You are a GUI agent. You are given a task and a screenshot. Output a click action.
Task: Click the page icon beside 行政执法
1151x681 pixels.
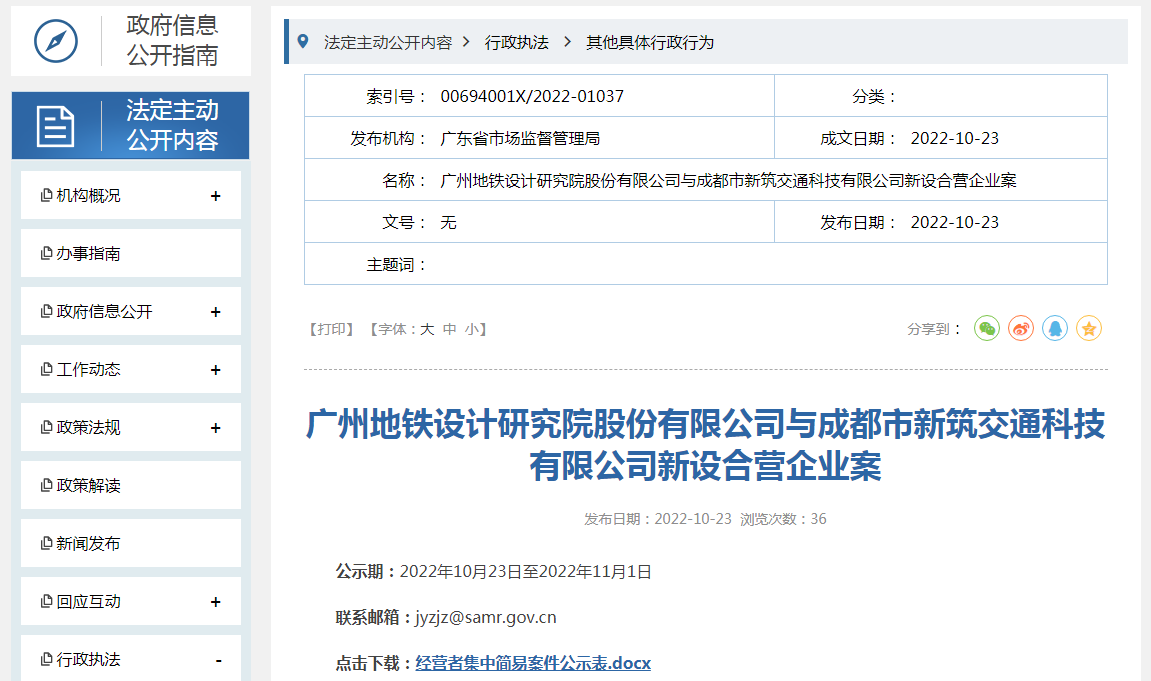point(46,659)
